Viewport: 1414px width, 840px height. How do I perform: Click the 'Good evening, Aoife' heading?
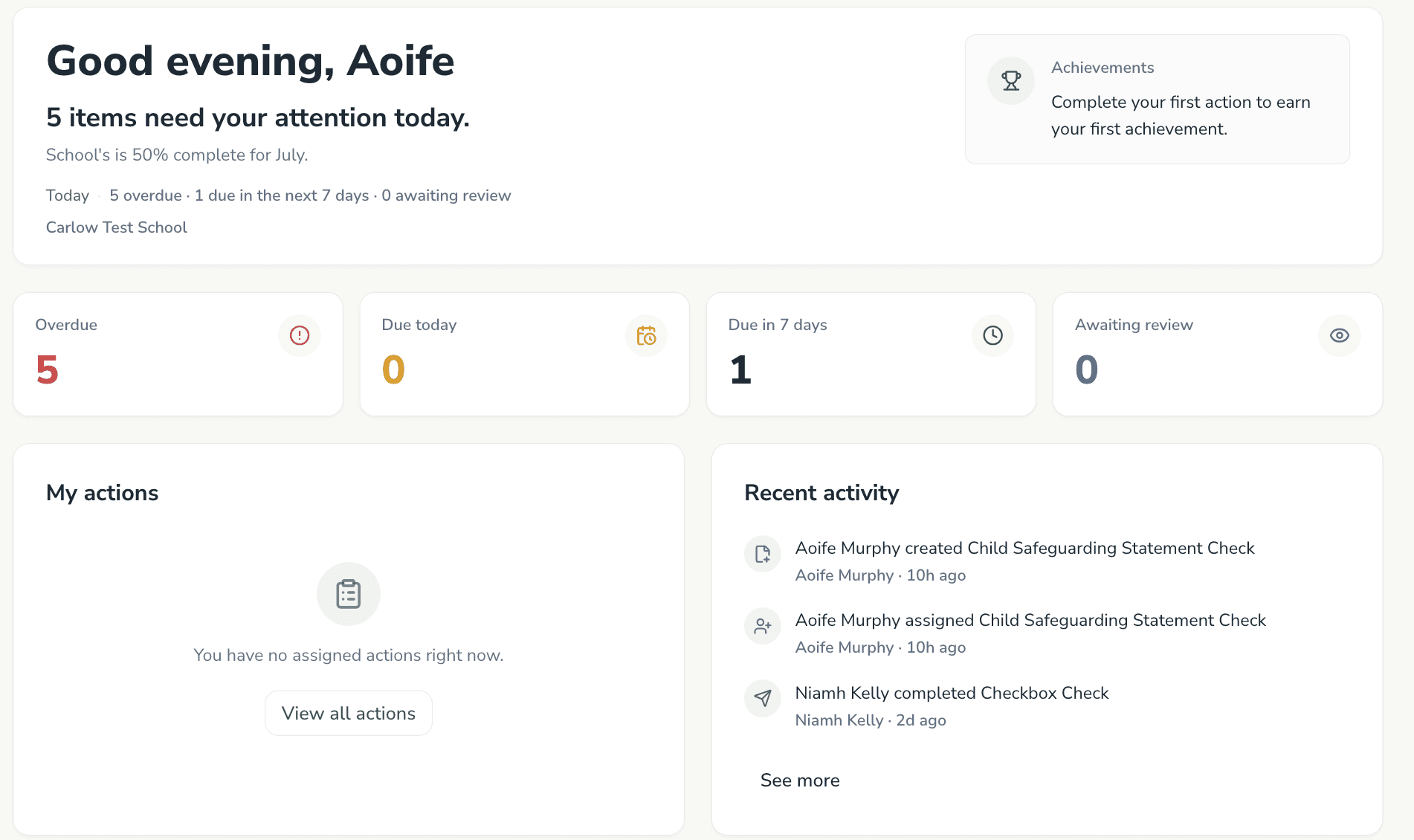click(251, 61)
